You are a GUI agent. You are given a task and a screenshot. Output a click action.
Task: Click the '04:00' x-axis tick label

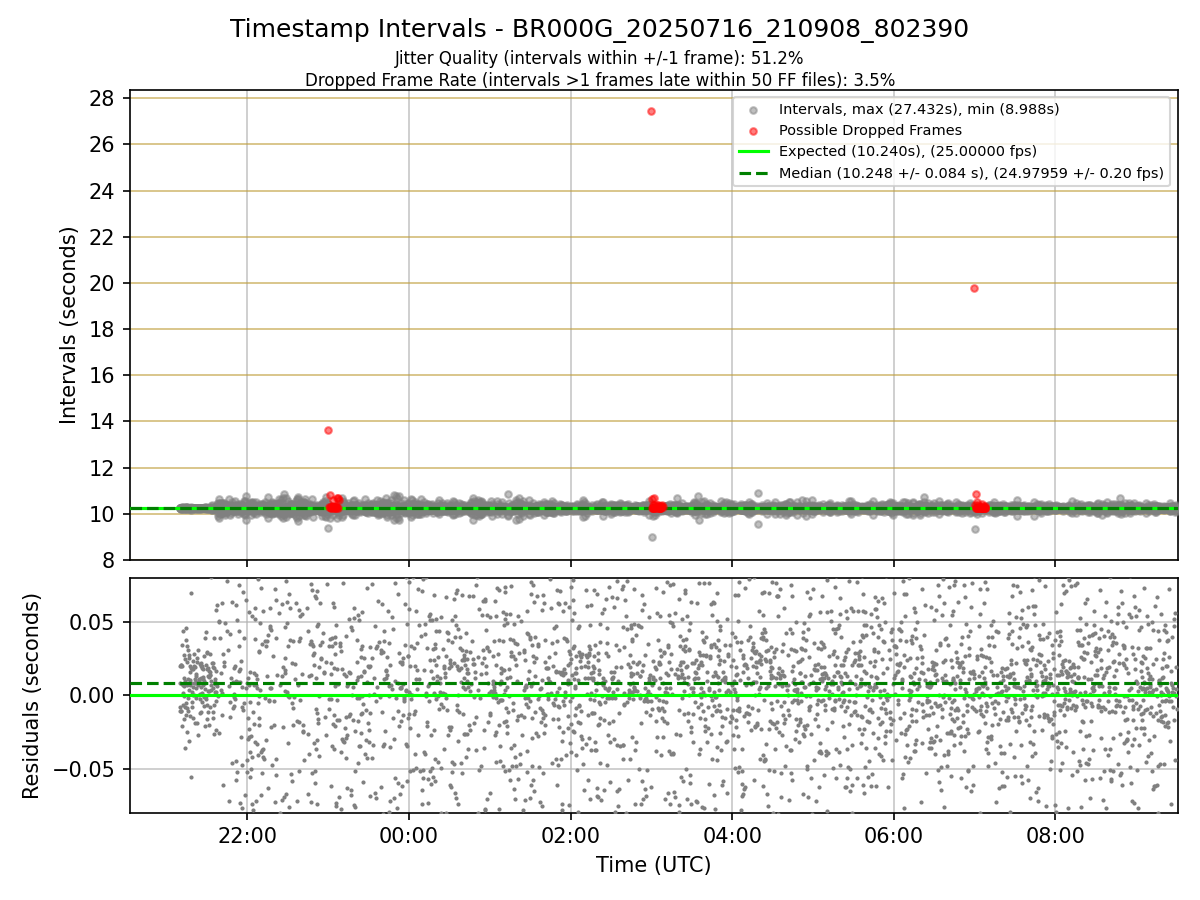coord(732,833)
